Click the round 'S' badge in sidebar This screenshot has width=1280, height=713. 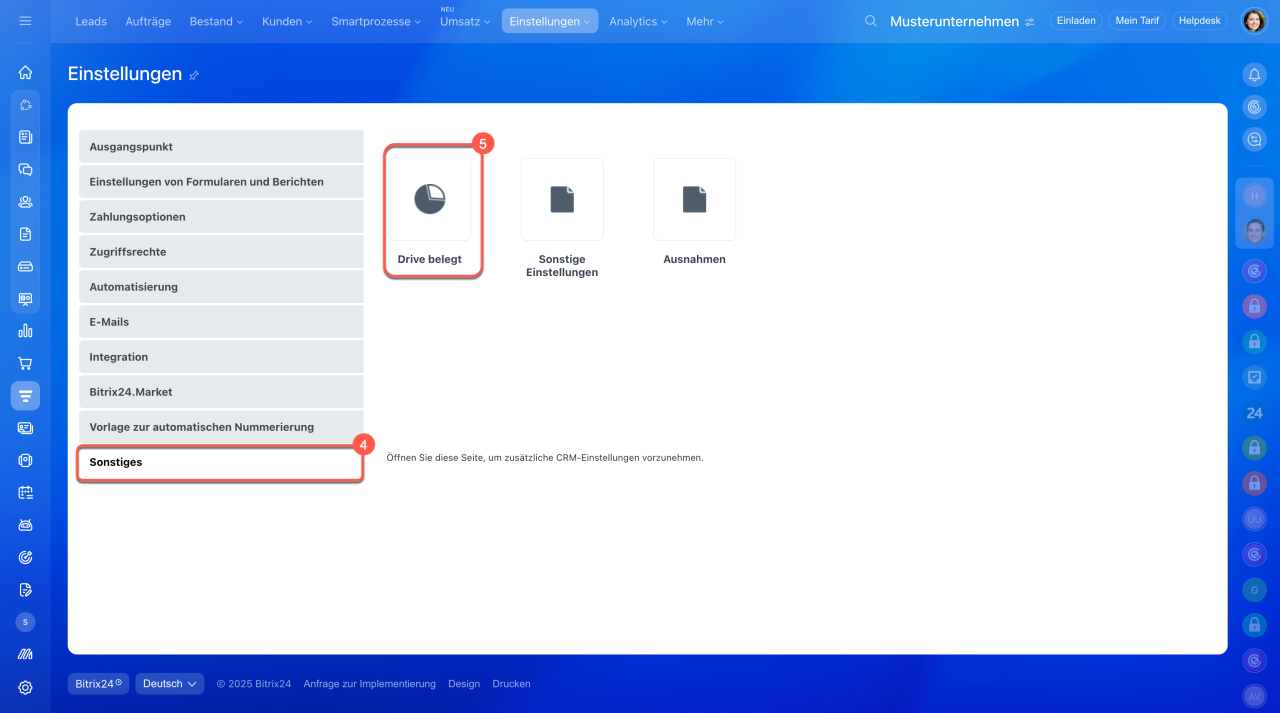25,622
